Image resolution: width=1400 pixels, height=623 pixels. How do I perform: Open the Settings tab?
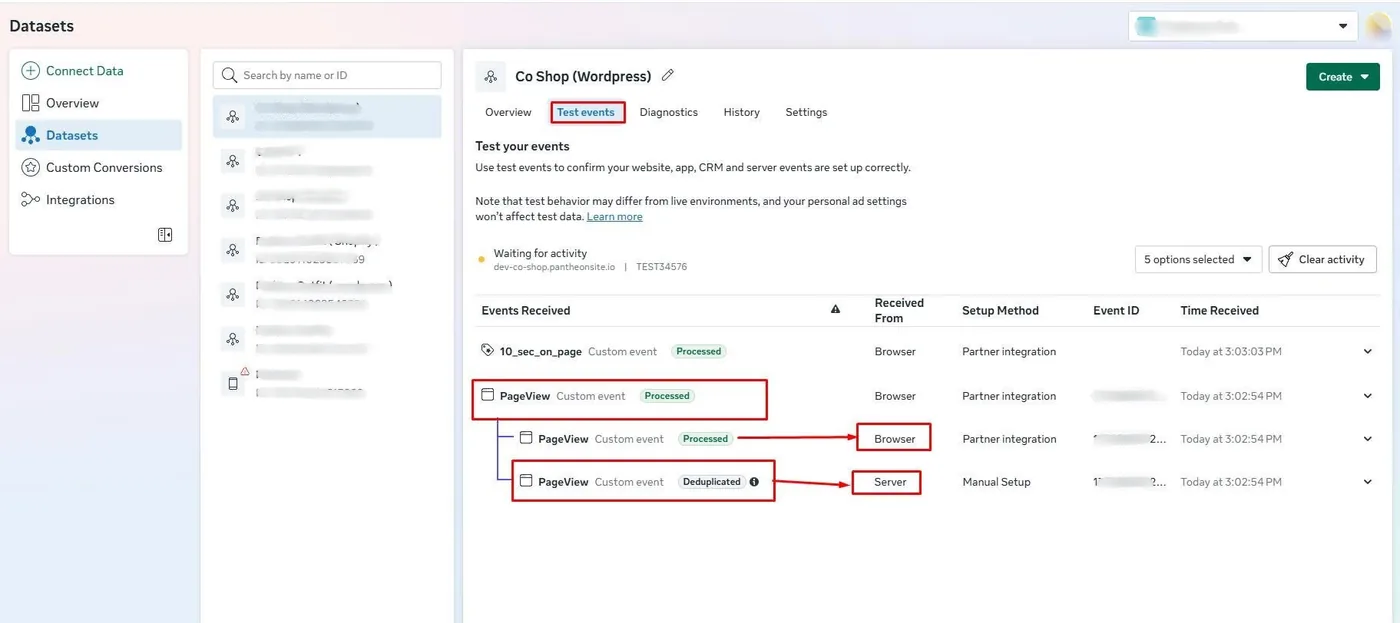click(x=806, y=112)
